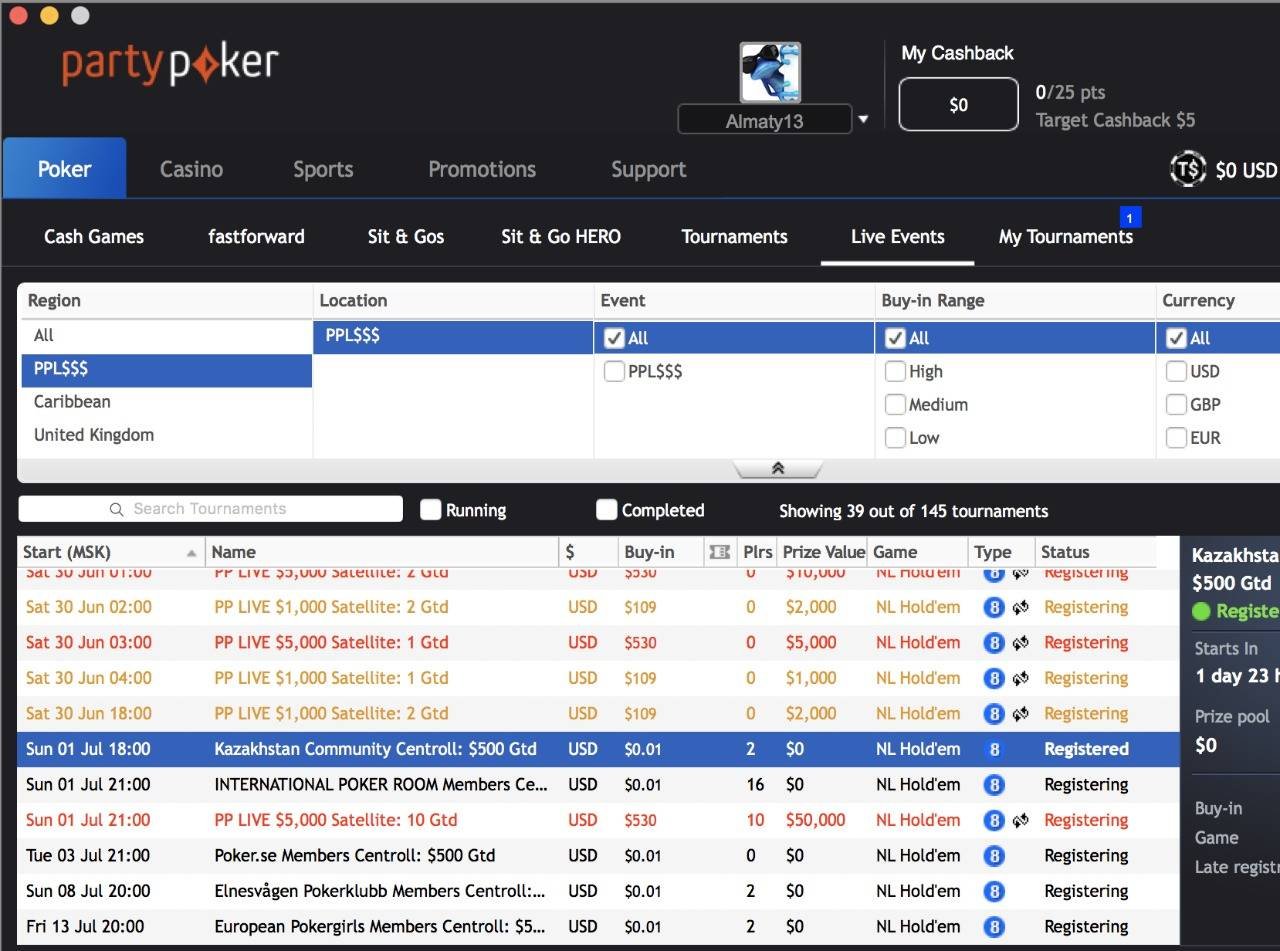Open the Almaty13 account dropdown arrow
Screen dimensions: 1280x951
863,120
